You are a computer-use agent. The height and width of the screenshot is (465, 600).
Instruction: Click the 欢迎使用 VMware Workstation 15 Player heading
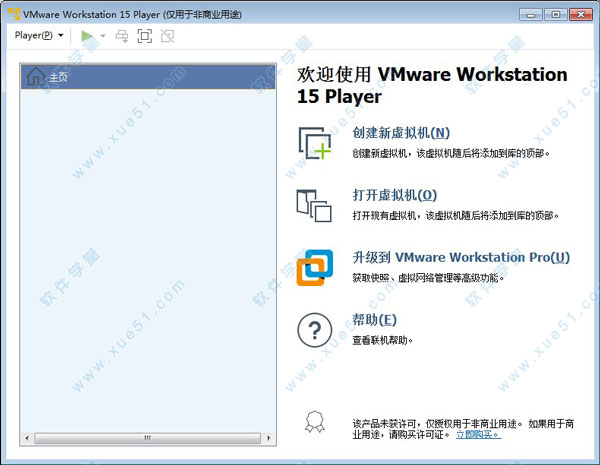point(432,85)
